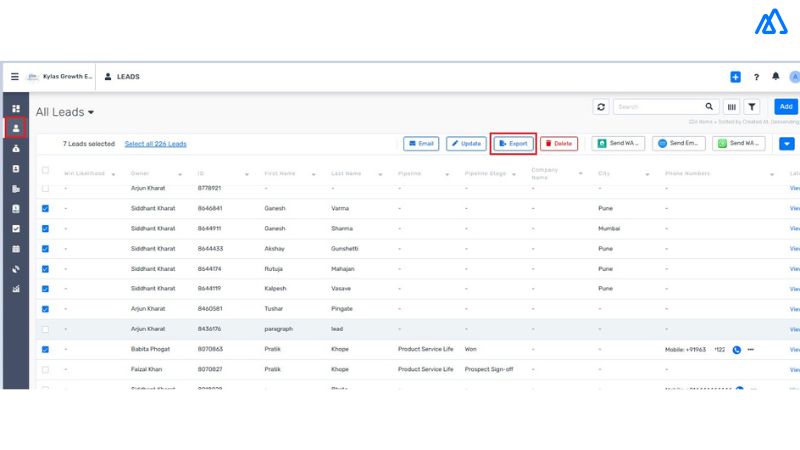Check the paragraph lead row checkbox
Image resolution: width=800 pixels, height=450 pixels.
click(45, 329)
